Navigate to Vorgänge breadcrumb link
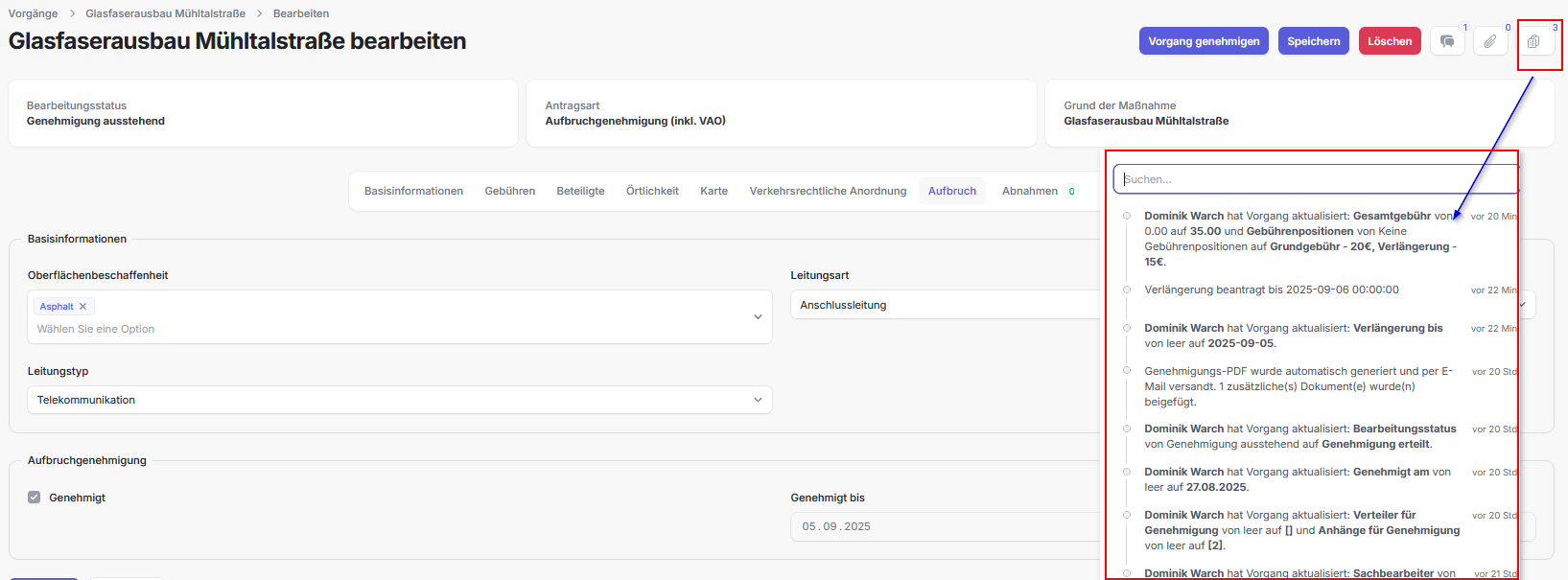Image resolution: width=1568 pixels, height=580 pixels. click(x=34, y=13)
